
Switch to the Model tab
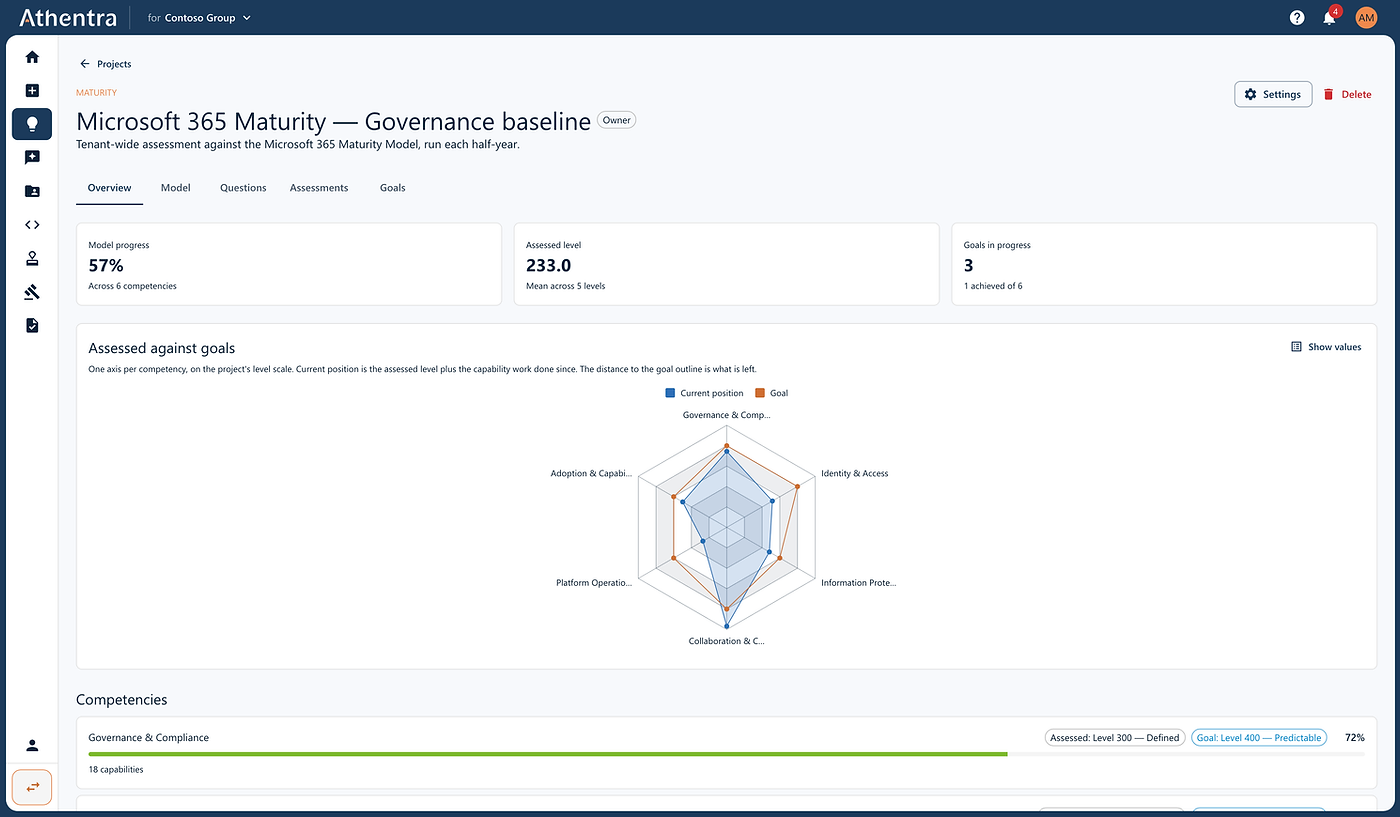pyautogui.click(x=176, y=188)
